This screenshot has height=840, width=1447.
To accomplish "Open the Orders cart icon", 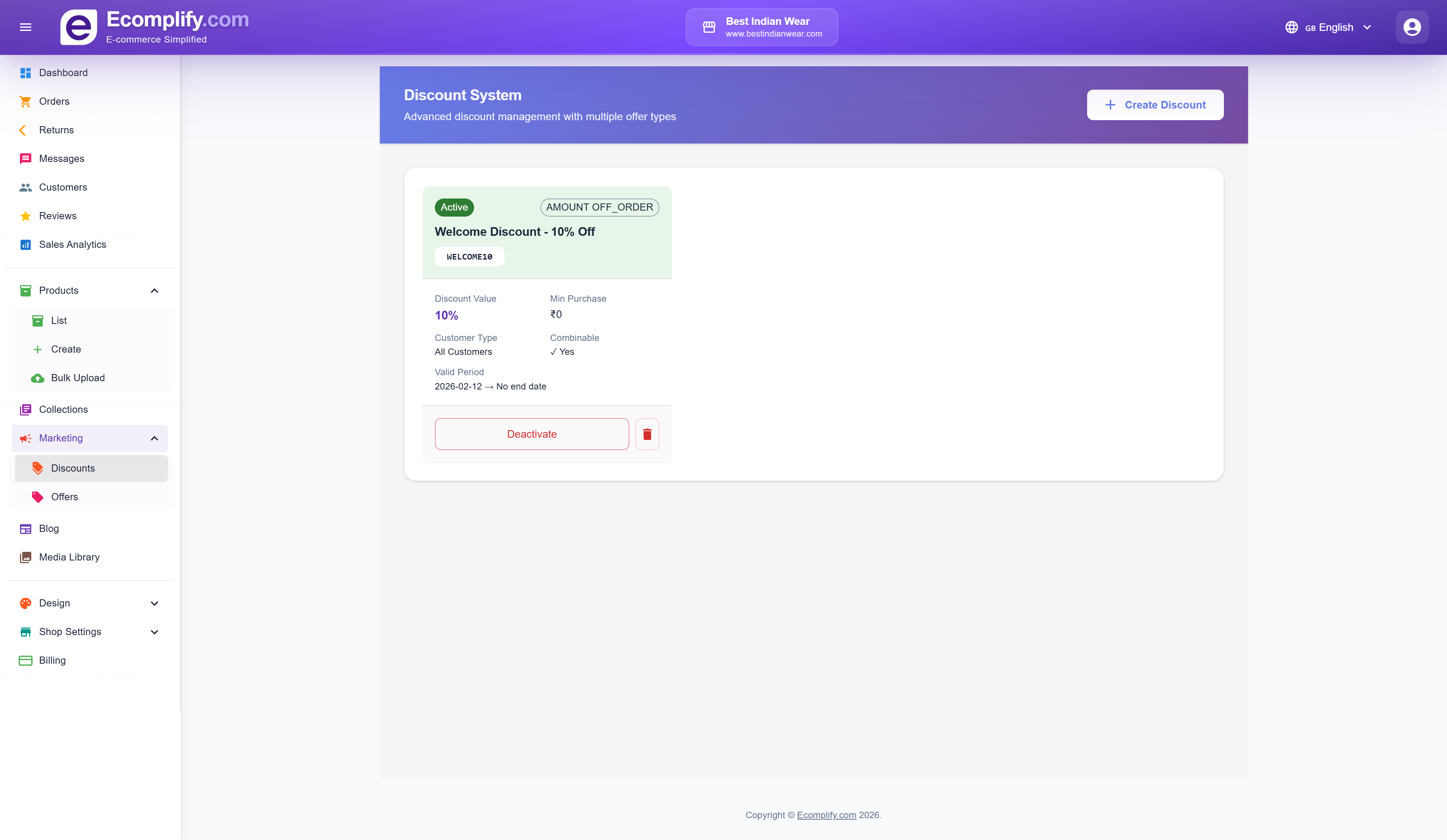I will tap(25, 101).
